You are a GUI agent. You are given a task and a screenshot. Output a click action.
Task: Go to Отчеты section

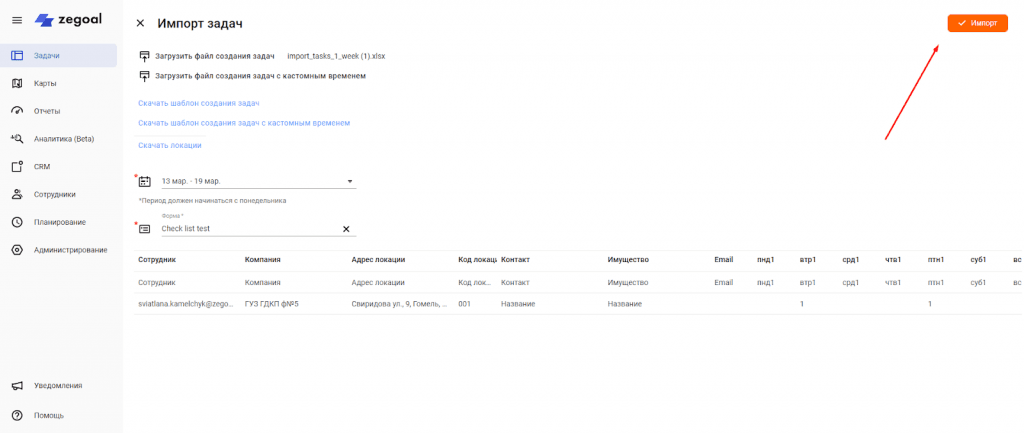[x=47, y=111]
